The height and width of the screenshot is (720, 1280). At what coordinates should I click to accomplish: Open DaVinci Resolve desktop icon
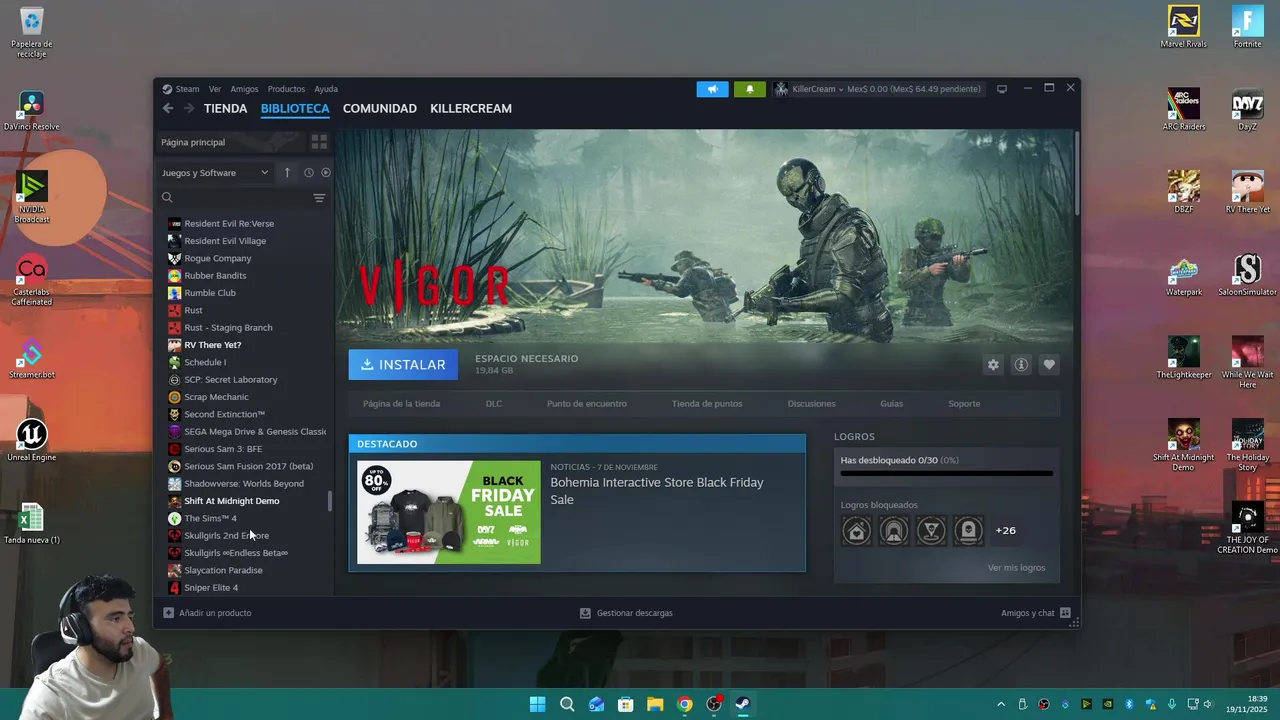(x=31, y=110)
